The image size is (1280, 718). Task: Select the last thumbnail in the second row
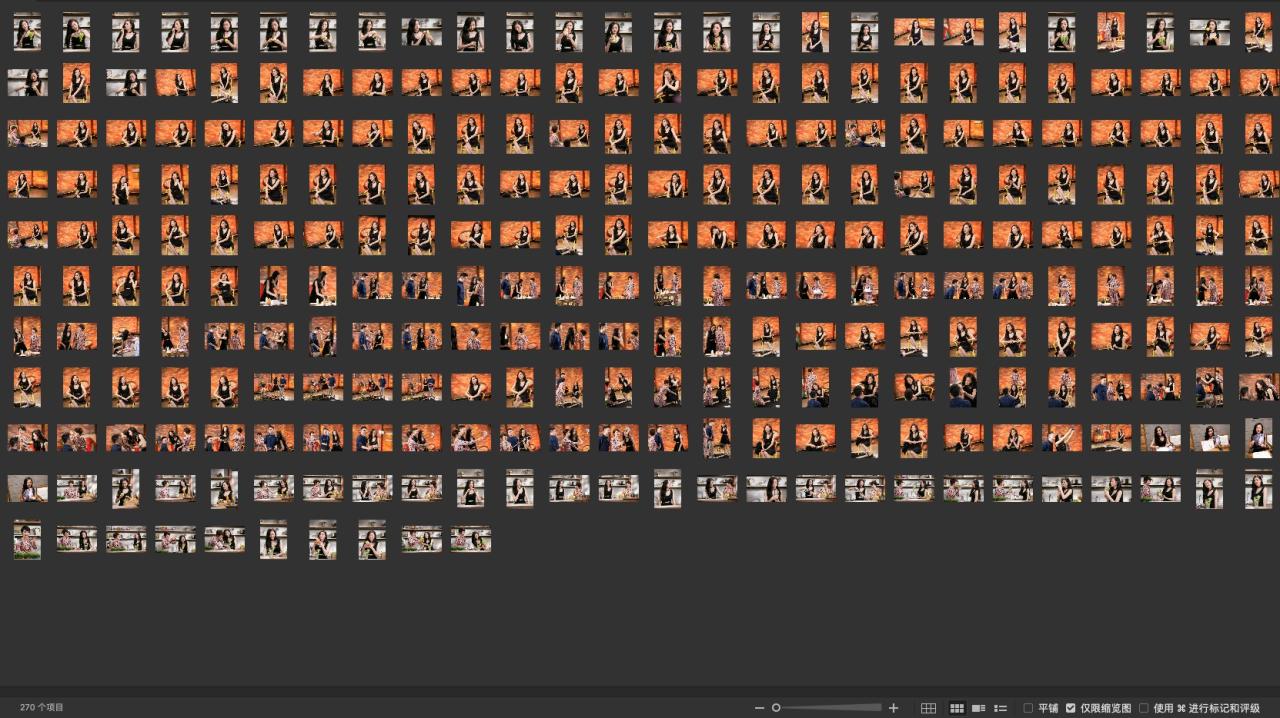pos(1258,82)
